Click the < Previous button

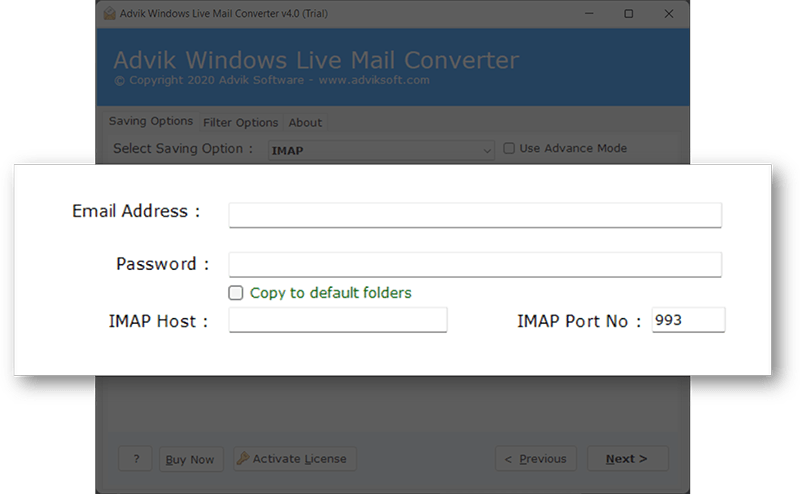[x=536, y=458]
